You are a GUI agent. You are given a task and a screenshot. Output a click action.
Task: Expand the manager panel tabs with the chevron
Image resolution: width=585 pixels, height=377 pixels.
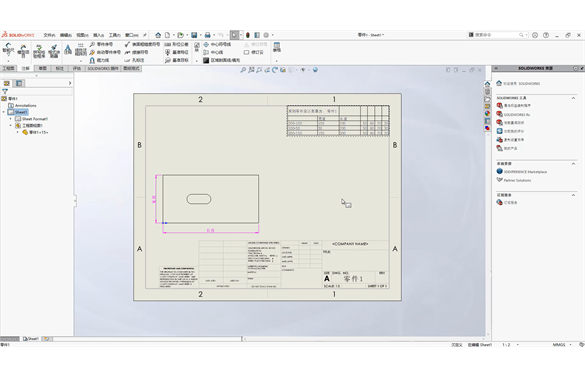(x=70, y=83)
